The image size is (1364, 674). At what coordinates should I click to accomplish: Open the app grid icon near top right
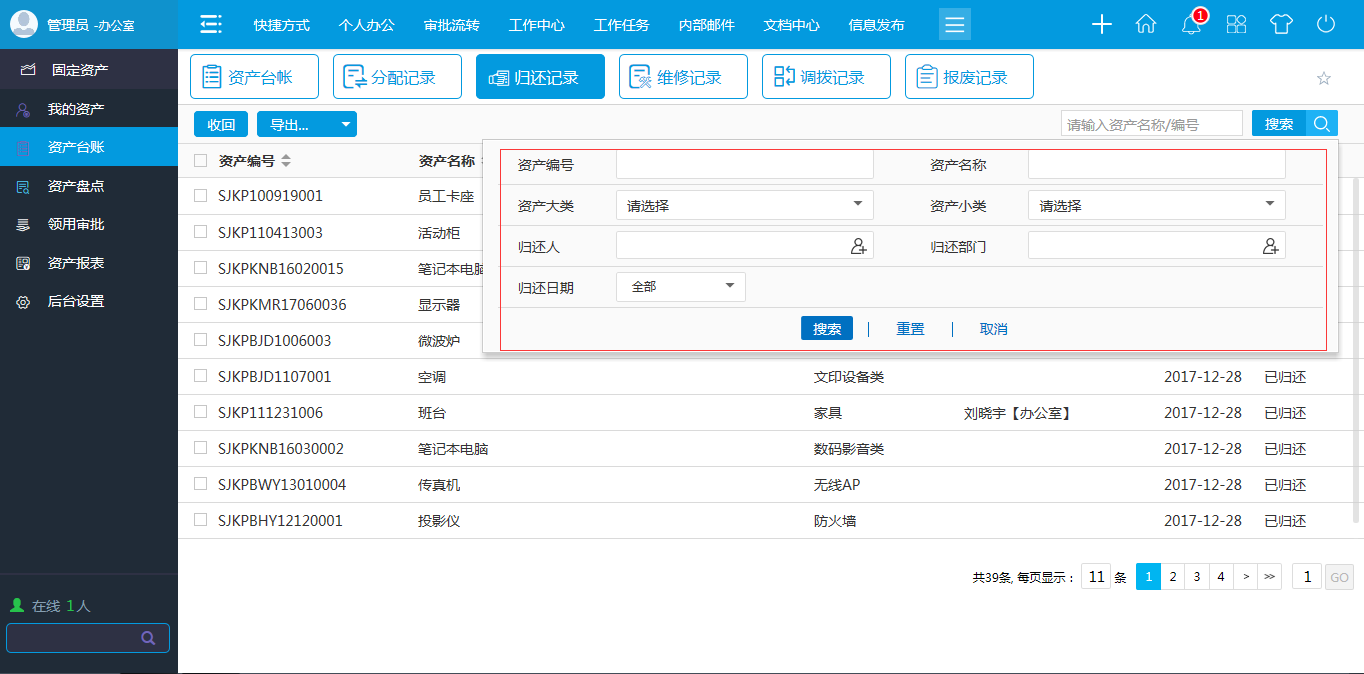pyautogui.click(x=1236, y=24)
